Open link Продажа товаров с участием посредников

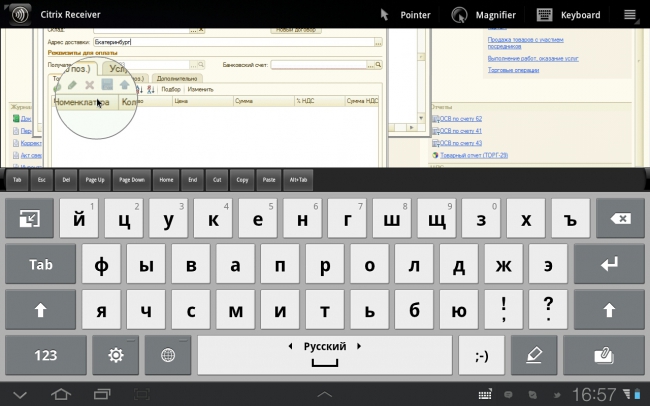pyautogui.click(x=525, y=43)
